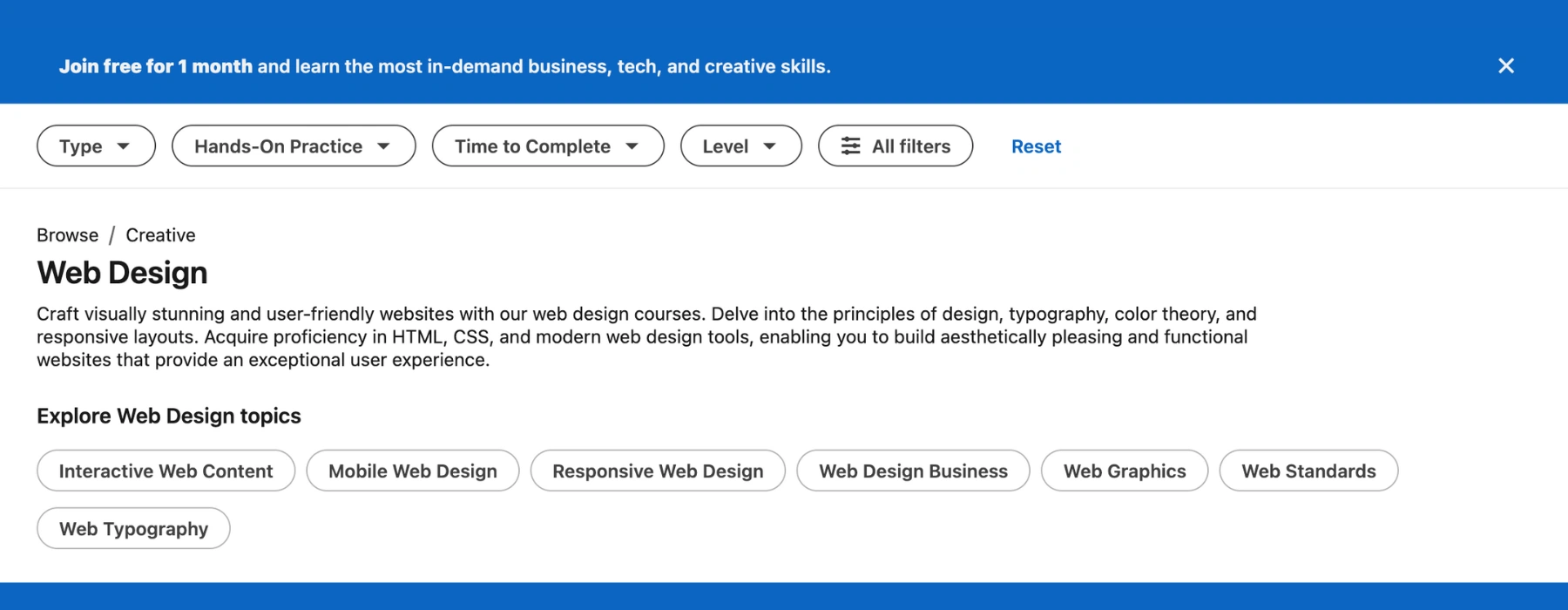Image resolution: width=1568 pixels, height=610 pixels.
Task: Navigate to Creative breadcrumb
Action: click(x=160, y=235)
